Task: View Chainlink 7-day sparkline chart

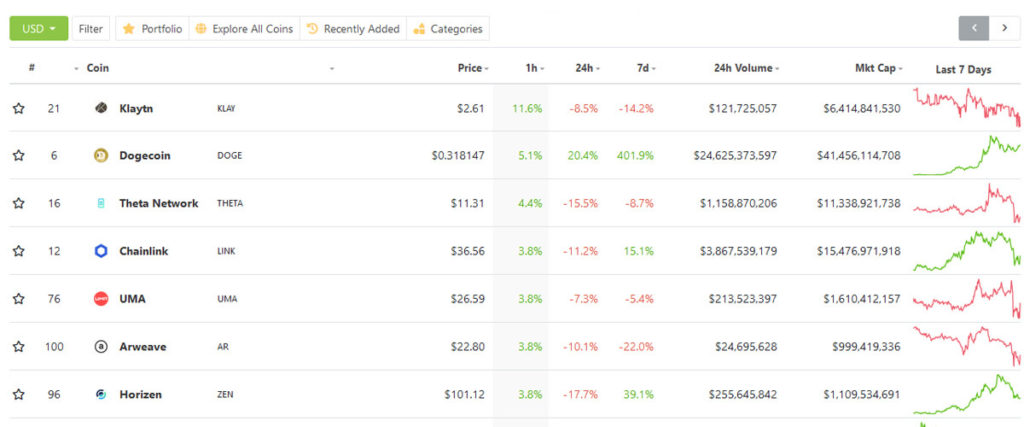Action: click(x=967, y=251)
